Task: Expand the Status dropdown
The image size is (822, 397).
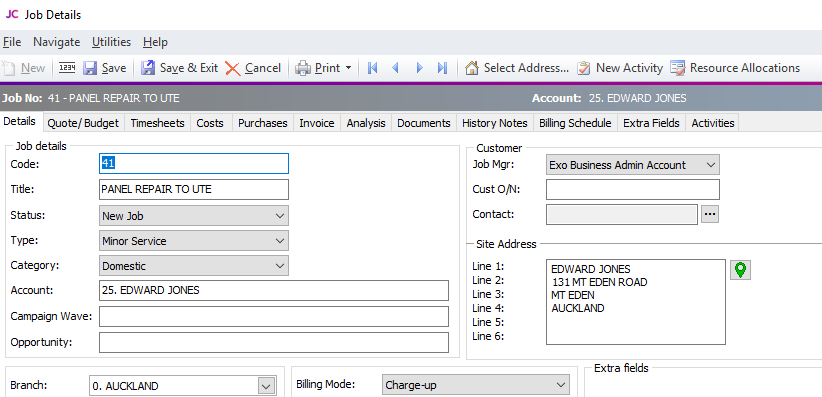Action: pyautogui.click(x=279, y=216)
